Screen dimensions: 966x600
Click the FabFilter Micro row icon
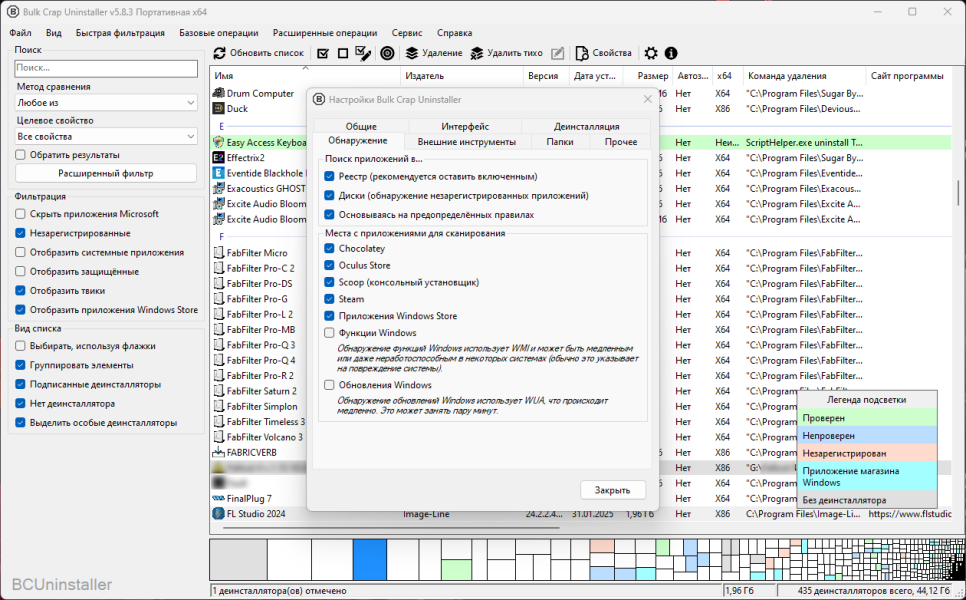pos(218,253)
